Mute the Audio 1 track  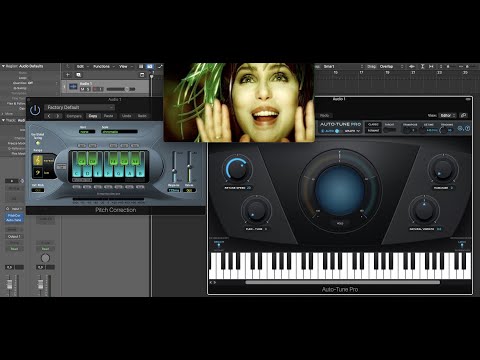click(82, 89)
